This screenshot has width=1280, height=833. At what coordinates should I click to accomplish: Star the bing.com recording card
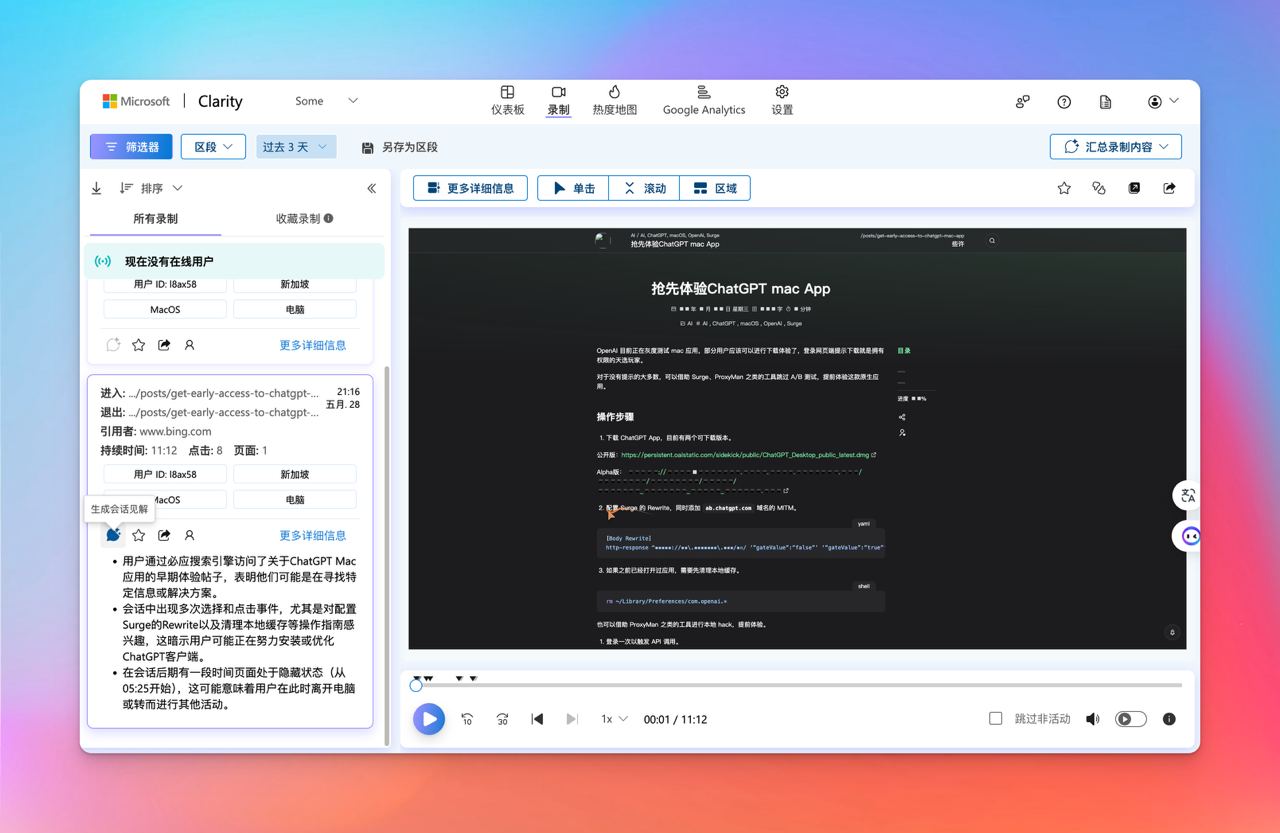click(138, 535)
